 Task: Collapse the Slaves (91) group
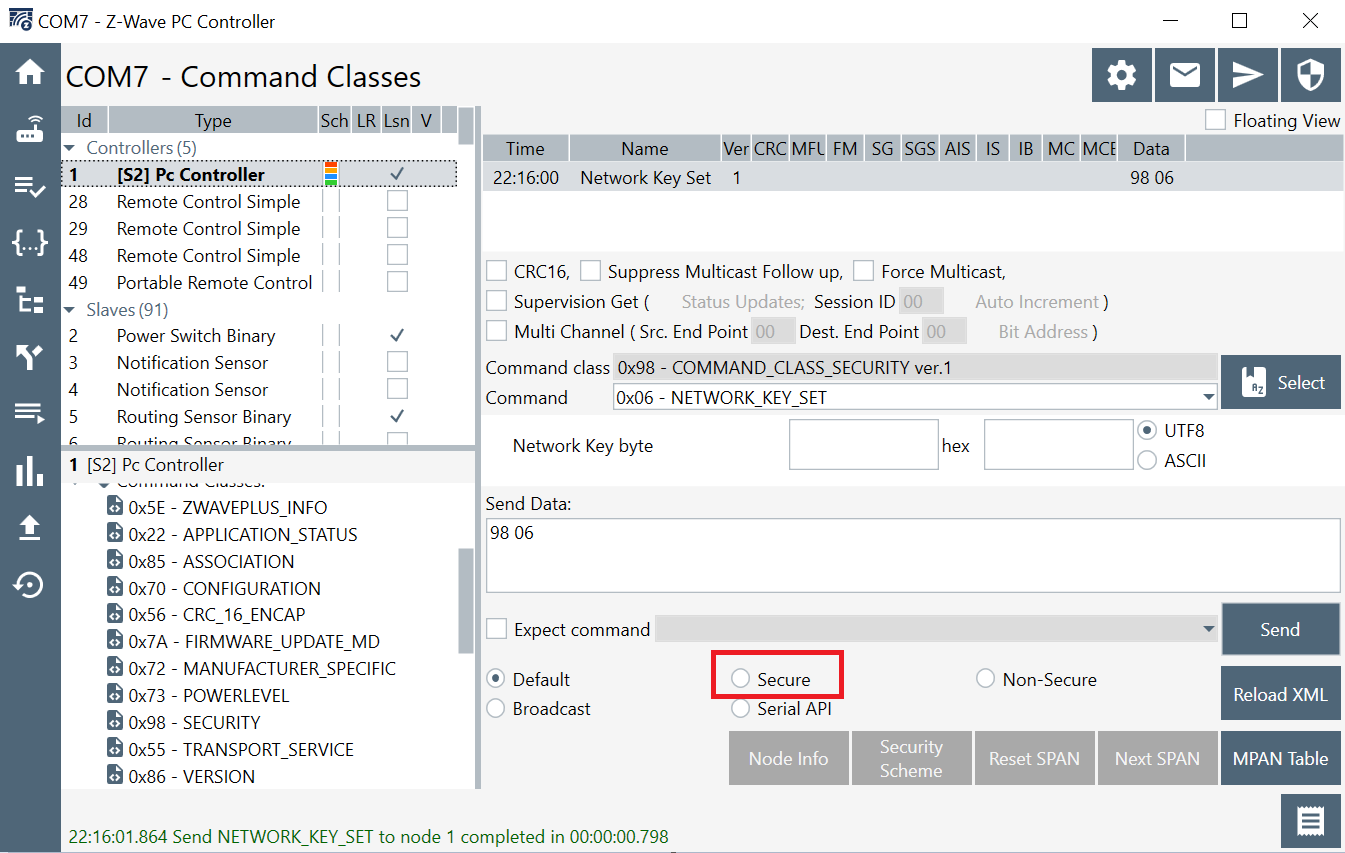69,310
